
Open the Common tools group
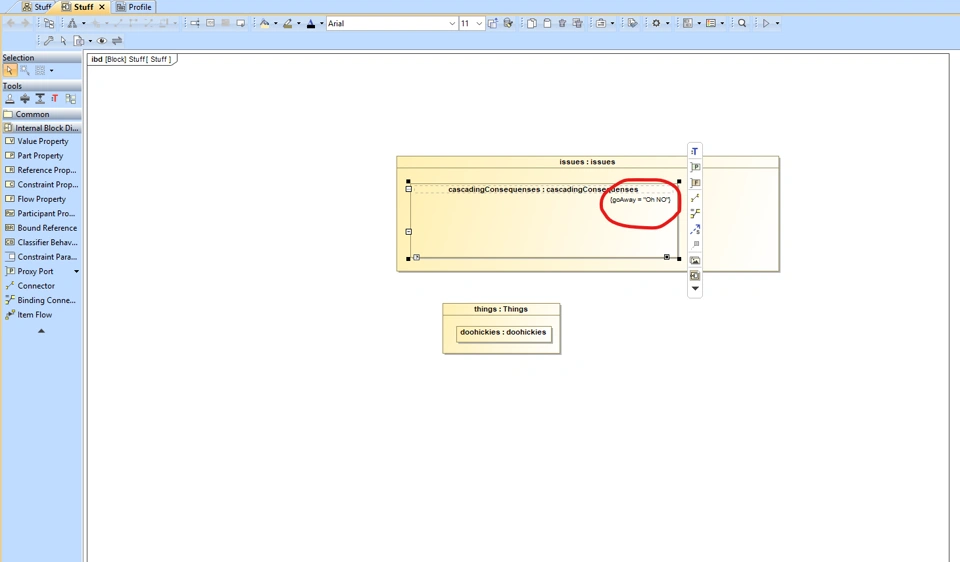tap(42, 114)
